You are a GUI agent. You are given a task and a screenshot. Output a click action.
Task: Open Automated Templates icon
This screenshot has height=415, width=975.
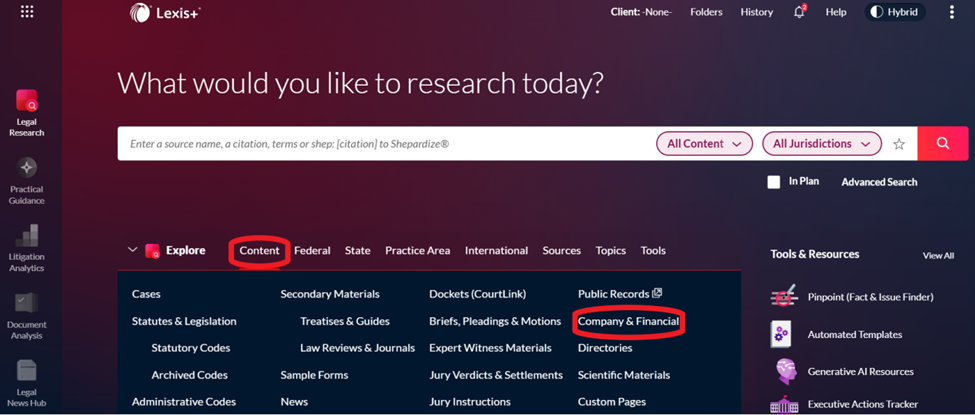[780, 334]
